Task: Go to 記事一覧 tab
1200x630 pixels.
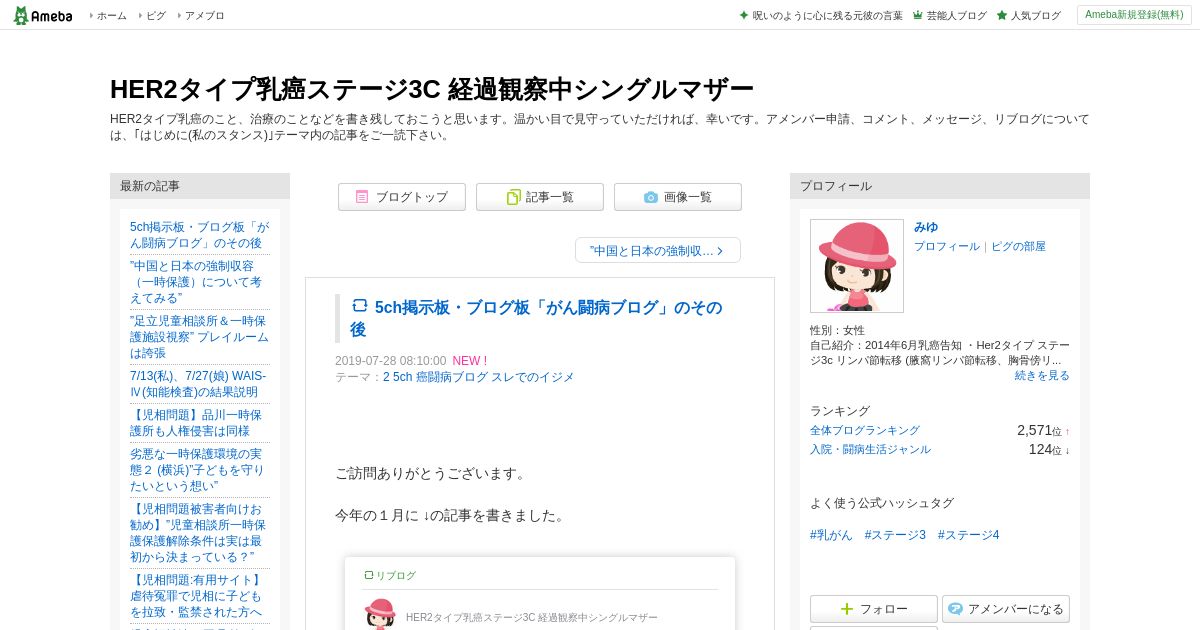Action: (x=540, y=197)
